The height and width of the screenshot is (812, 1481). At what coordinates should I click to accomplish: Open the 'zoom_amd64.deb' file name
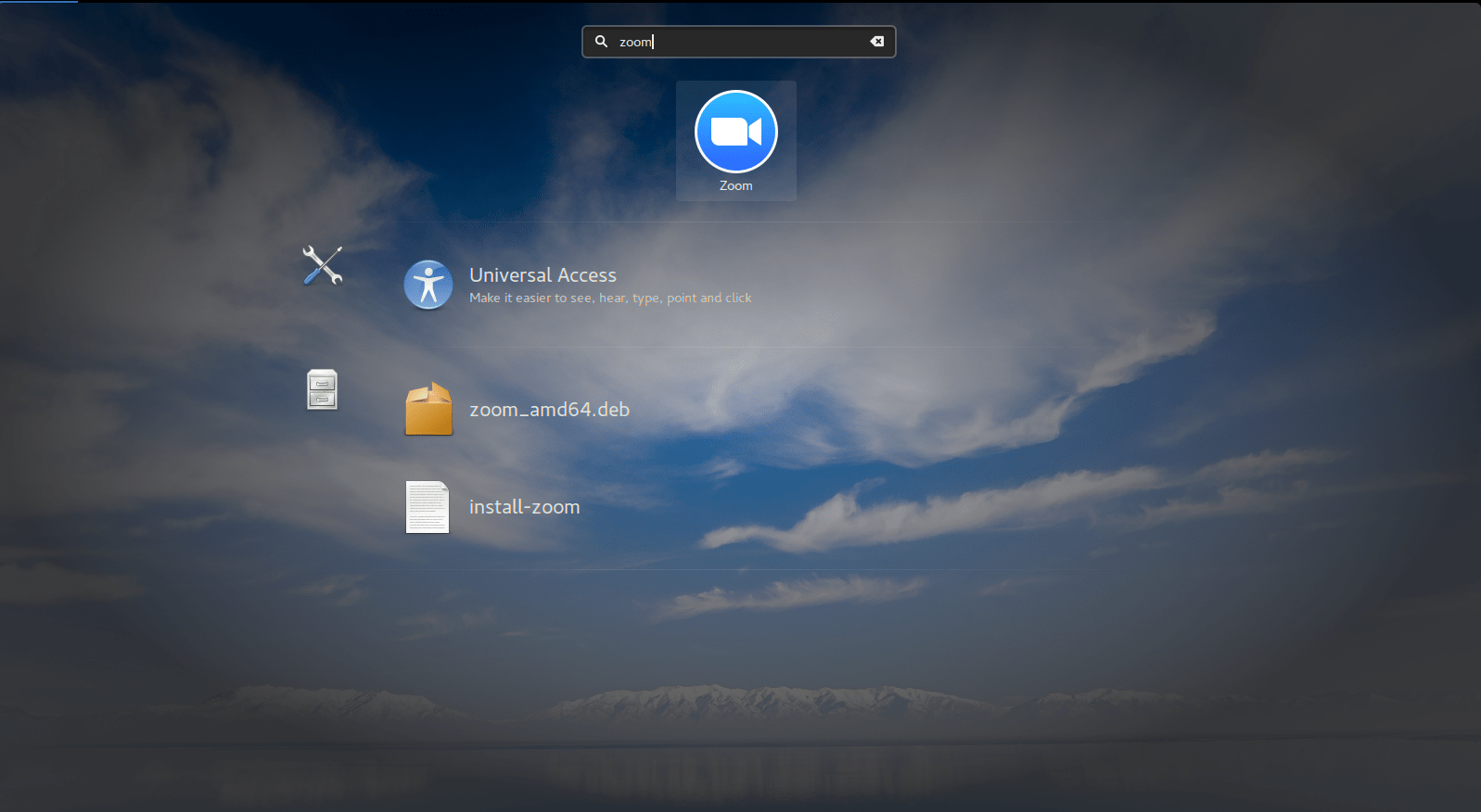[x=549, y=410]
